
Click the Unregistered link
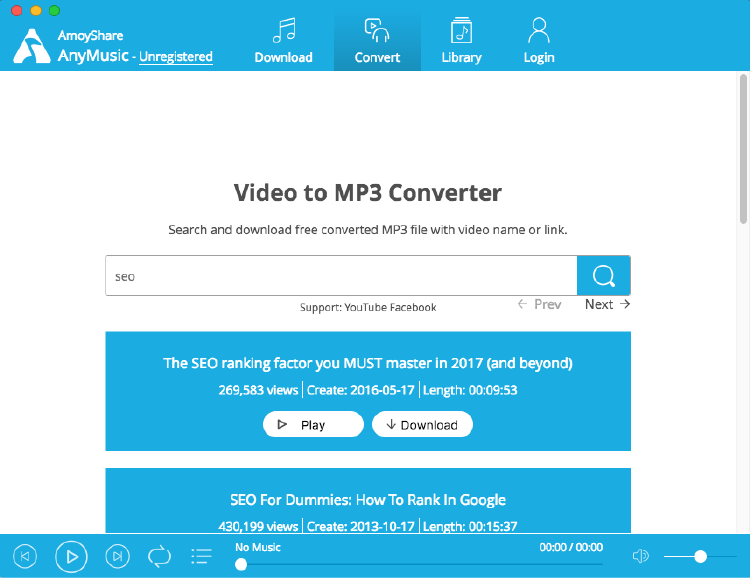pyautogui.click(x=176, y=56)
